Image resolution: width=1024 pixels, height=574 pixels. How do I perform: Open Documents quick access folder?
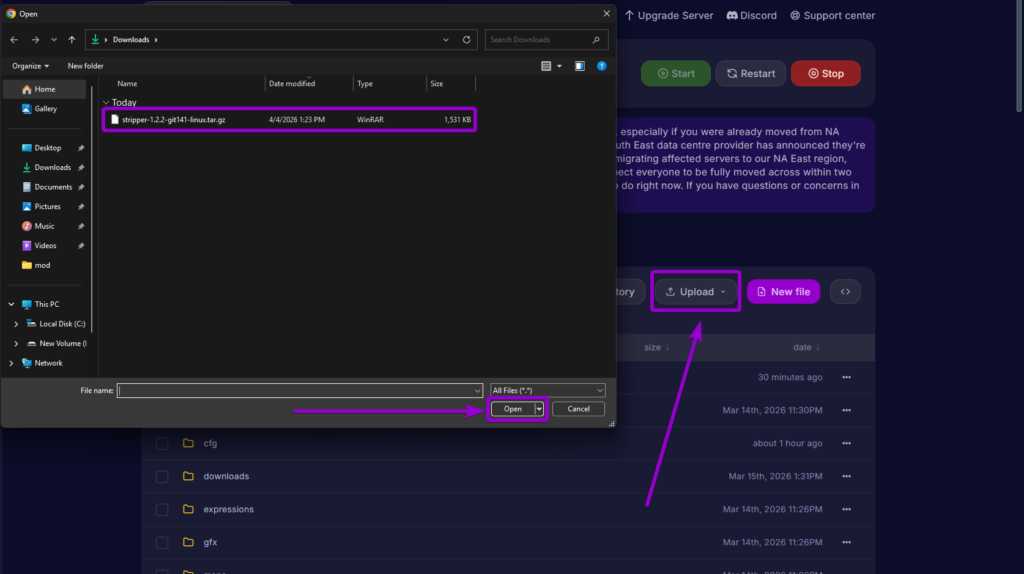(x=52, y=187)
